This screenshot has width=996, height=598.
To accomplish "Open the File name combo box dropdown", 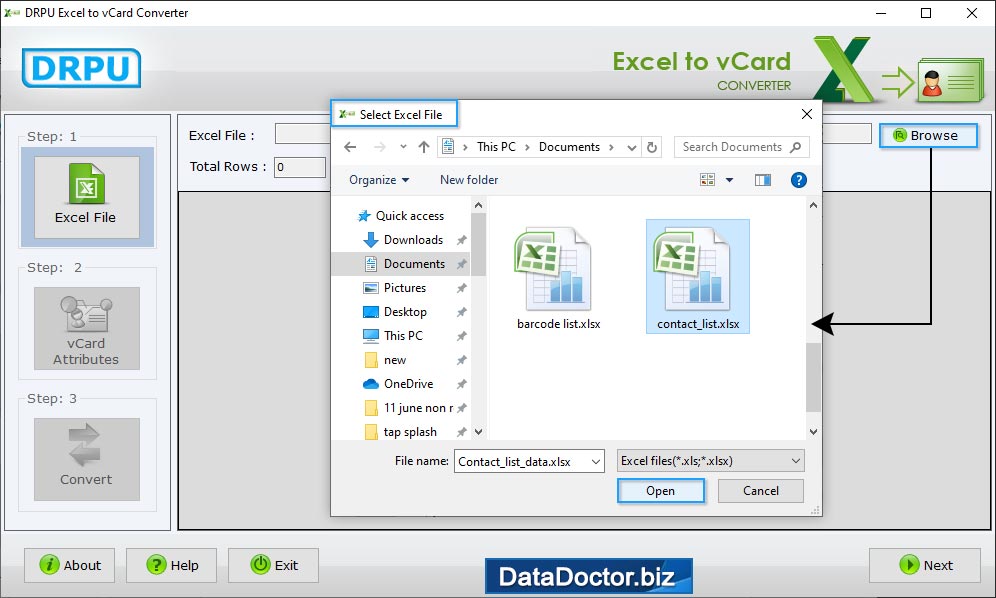I will point(596,461).
